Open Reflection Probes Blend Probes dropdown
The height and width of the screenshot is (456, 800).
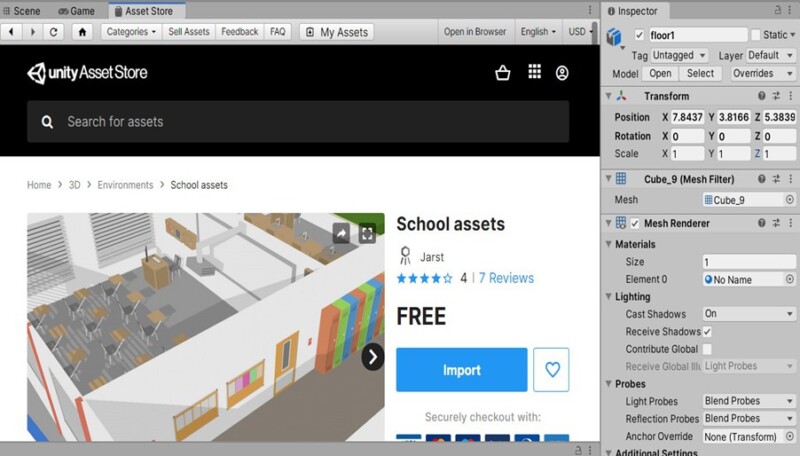click(x=748, y=418)
